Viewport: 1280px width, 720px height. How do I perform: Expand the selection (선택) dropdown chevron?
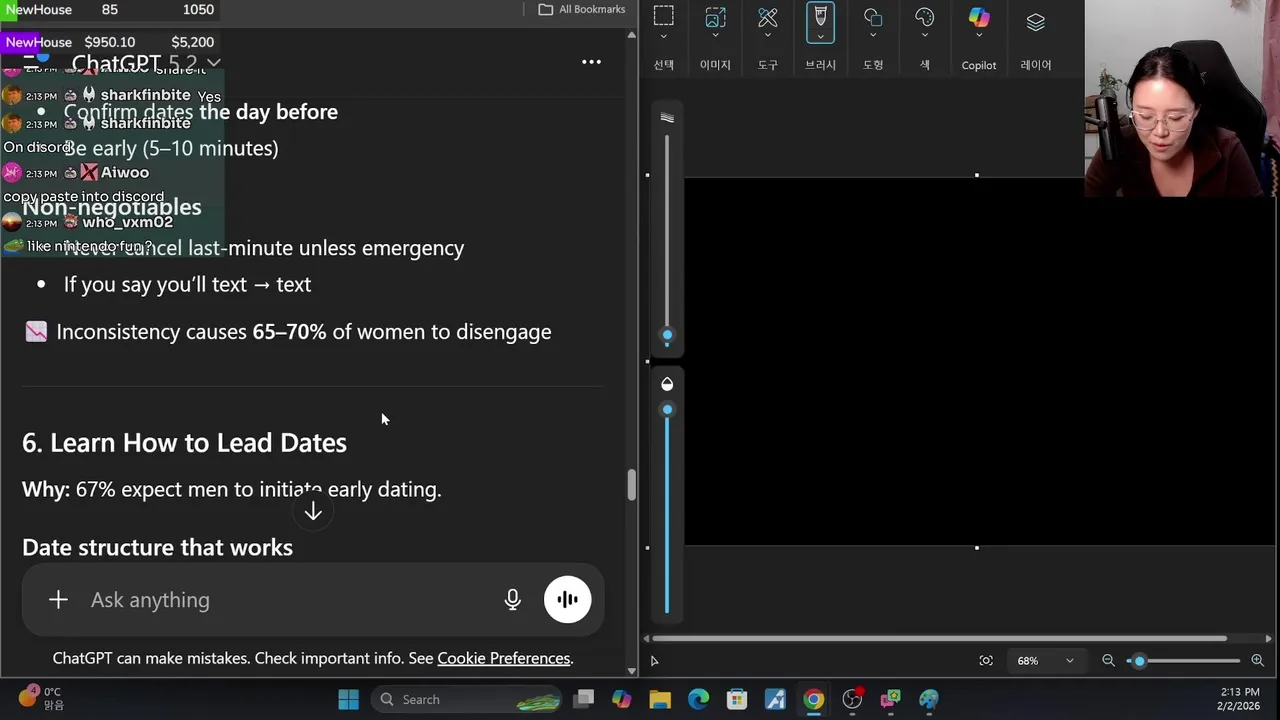click(663, 37)
